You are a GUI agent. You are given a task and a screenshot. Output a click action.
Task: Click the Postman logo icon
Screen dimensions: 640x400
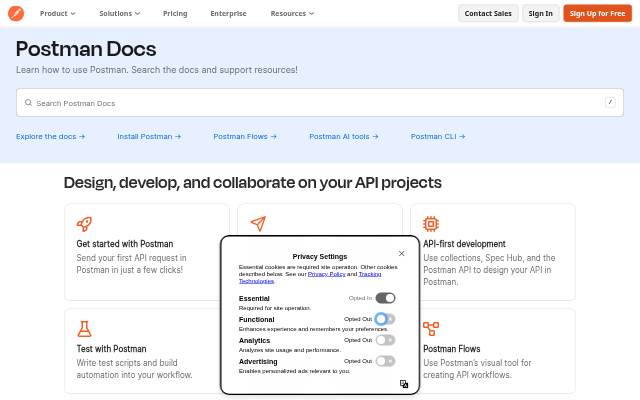pyautogui.click(x=16, y=13)
